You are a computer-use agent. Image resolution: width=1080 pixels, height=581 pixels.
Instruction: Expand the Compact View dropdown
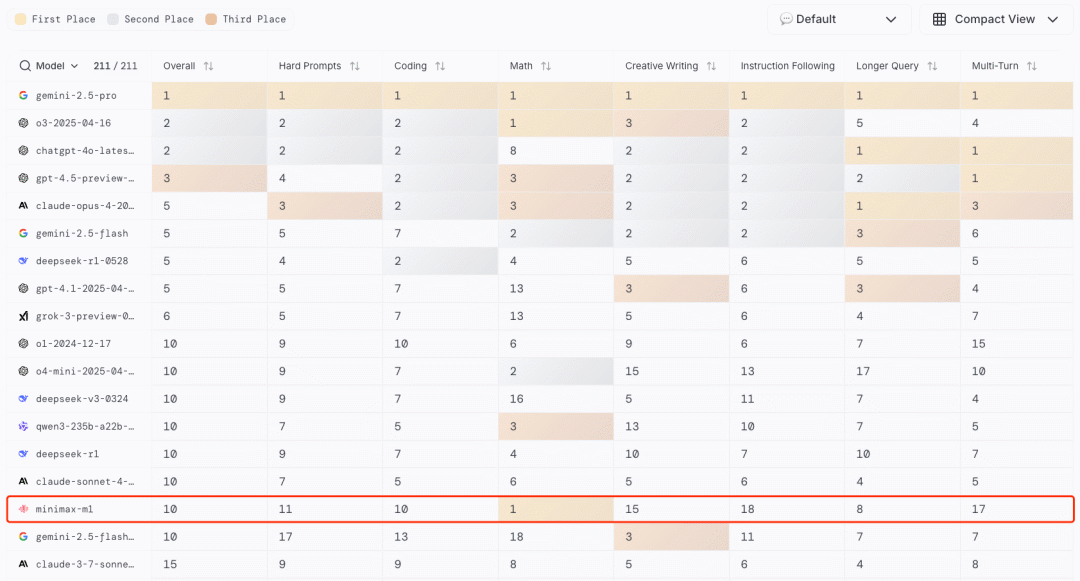[x=996, y=19]
